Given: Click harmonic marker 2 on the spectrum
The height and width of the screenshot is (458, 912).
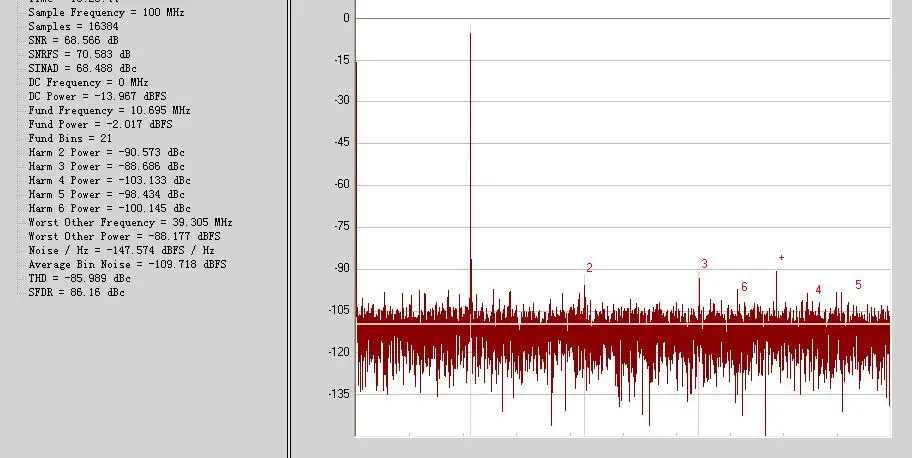Looking at the screenshot, I should pos(589,268).
